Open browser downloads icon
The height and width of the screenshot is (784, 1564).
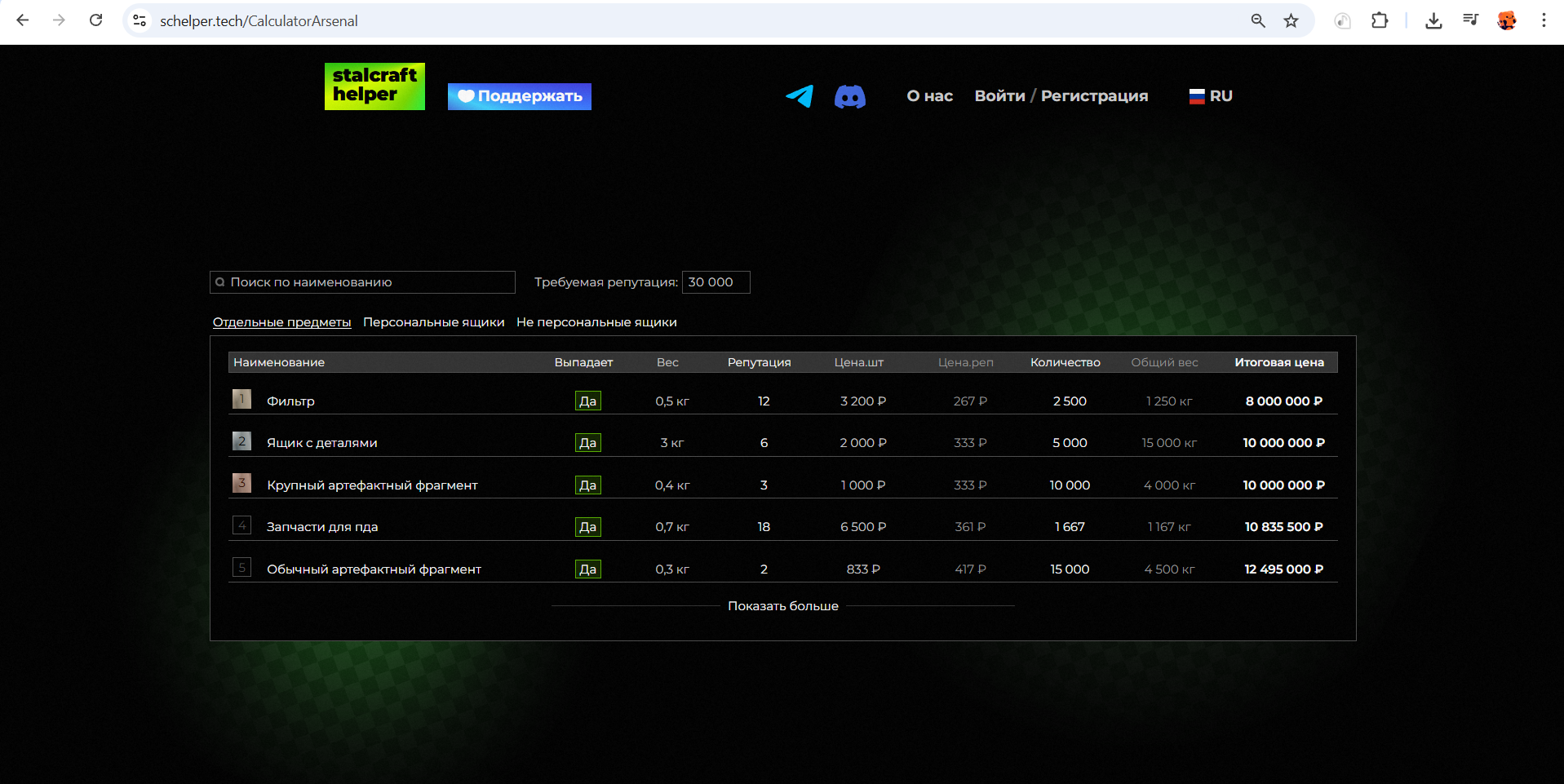1433,21
